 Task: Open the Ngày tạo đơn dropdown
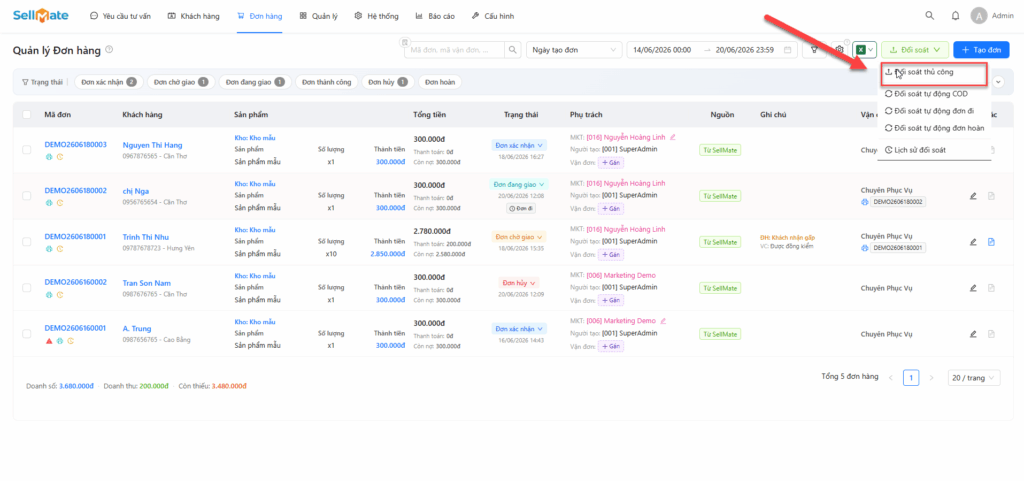pos(574,50)
